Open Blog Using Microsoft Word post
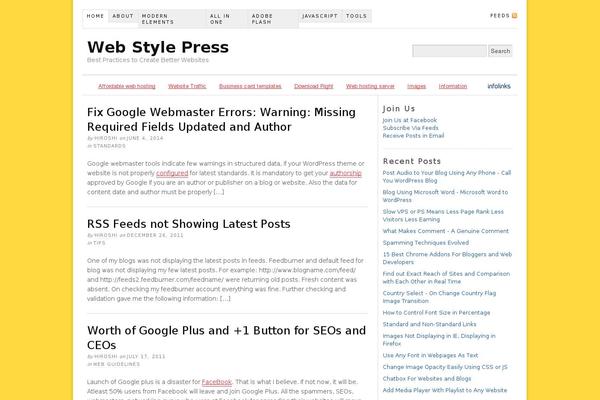 (x=445, y=196)
